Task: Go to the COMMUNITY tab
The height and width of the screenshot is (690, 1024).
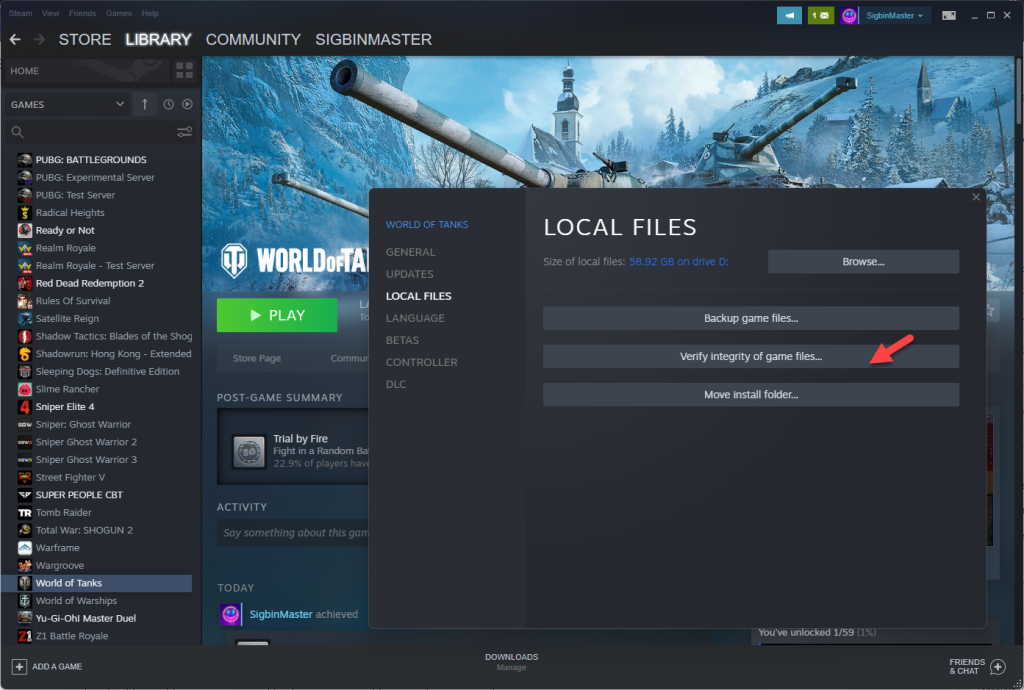Action: click(253, 40)
